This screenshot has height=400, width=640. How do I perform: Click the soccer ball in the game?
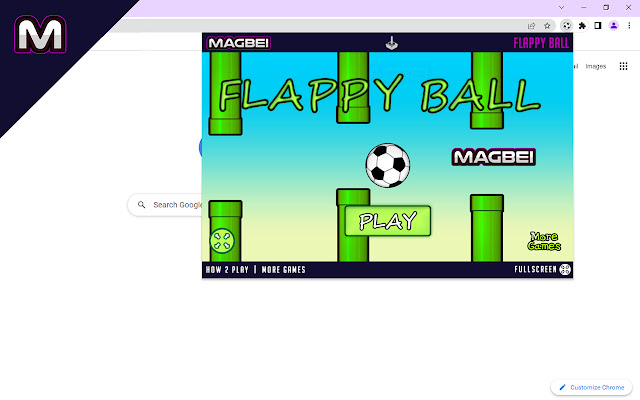tap(388, 165)
